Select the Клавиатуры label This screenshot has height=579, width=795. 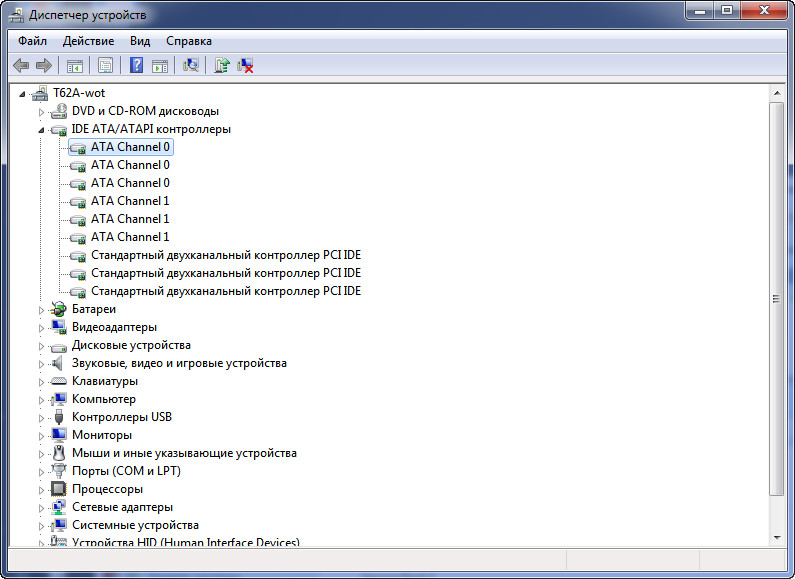click(x=105, y=381)
